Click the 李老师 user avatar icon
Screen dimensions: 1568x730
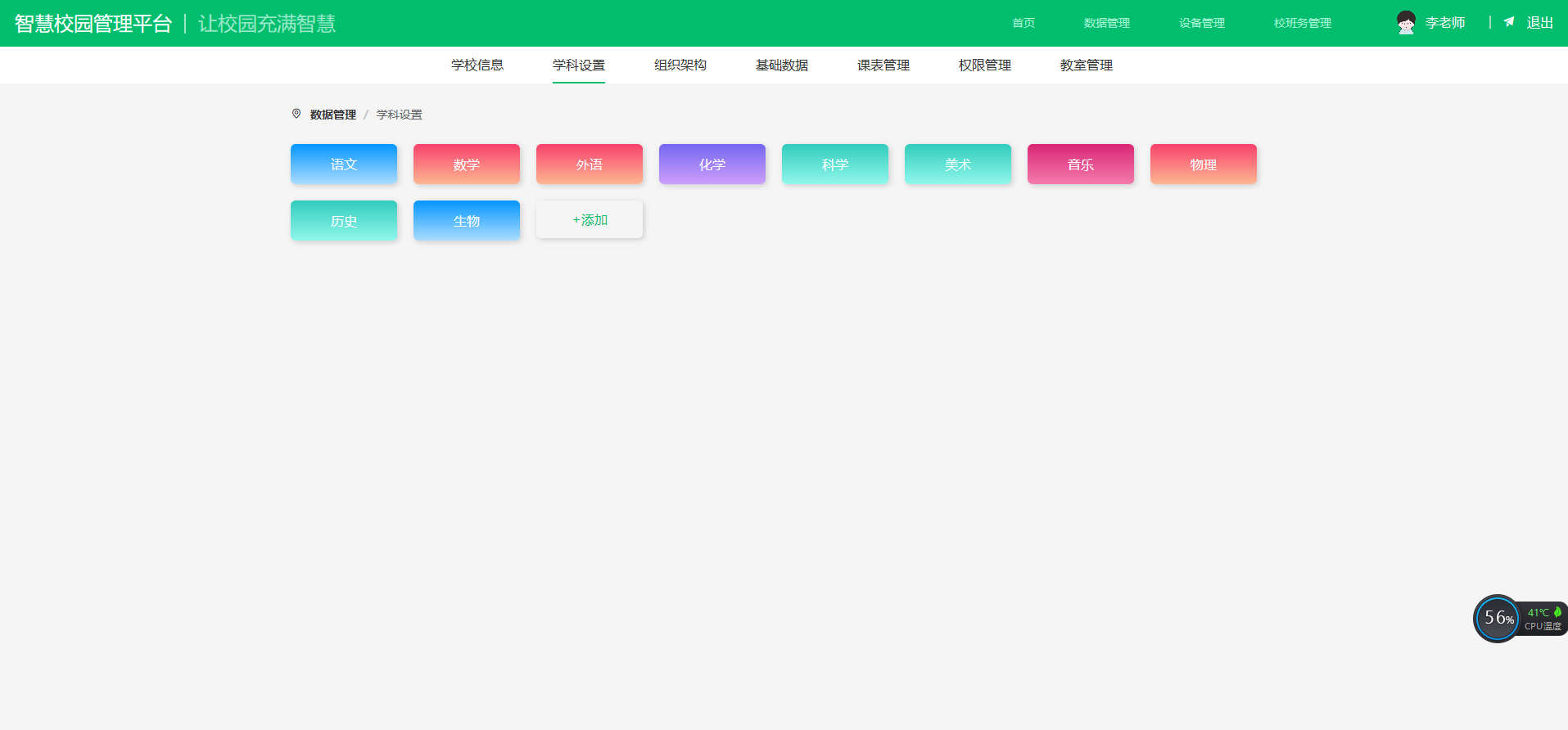pos(1406,23)
